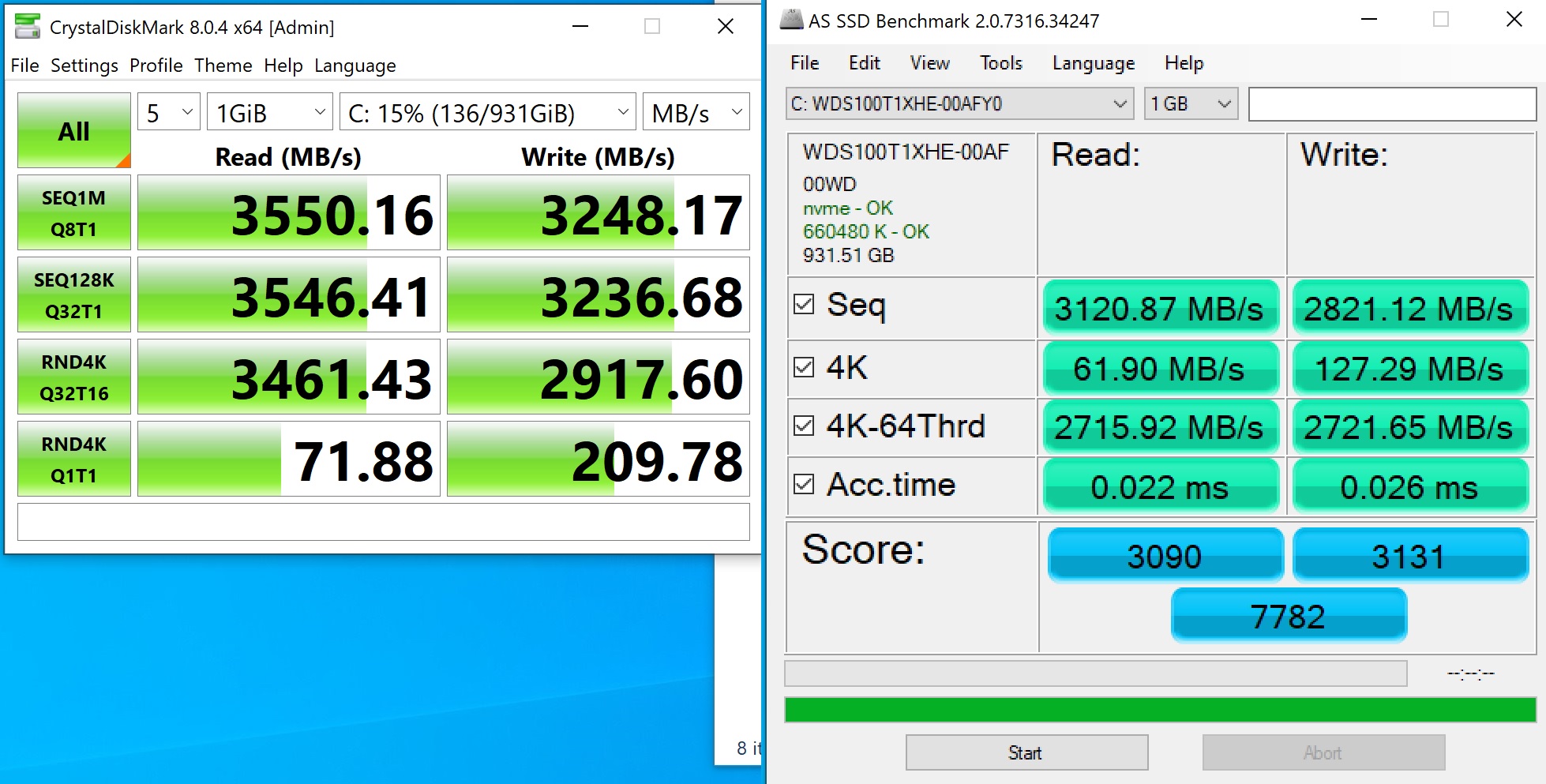
Task: Click the 660480 K - OK alignment text
Action: click(865, 231)
